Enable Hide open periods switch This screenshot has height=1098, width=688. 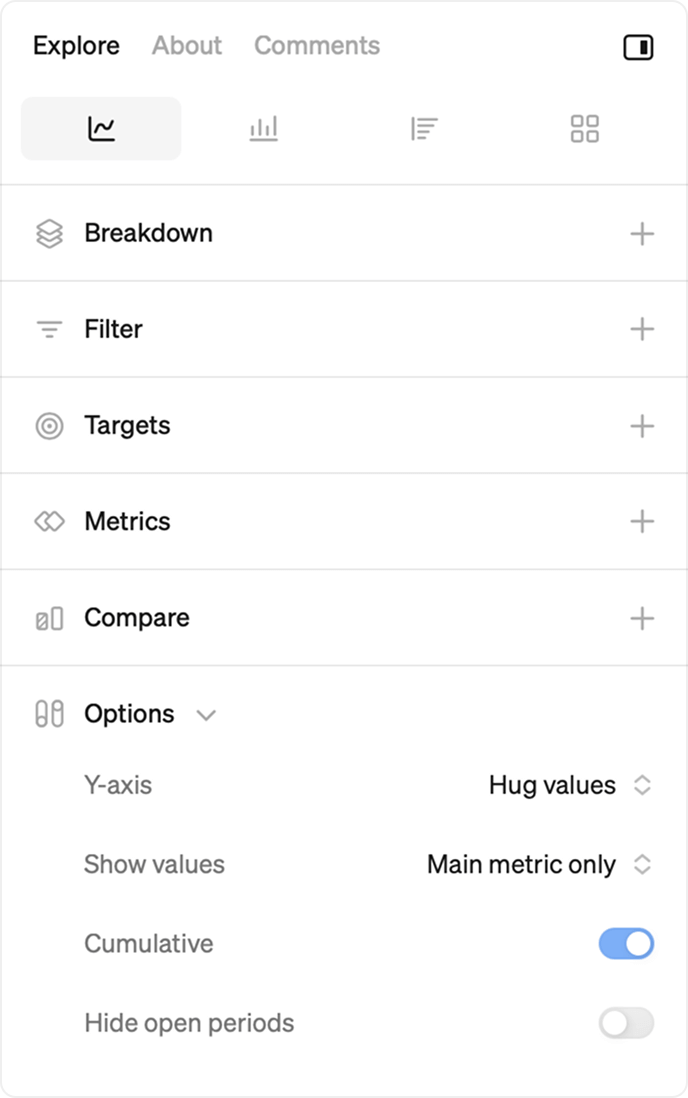point(626,1023)
